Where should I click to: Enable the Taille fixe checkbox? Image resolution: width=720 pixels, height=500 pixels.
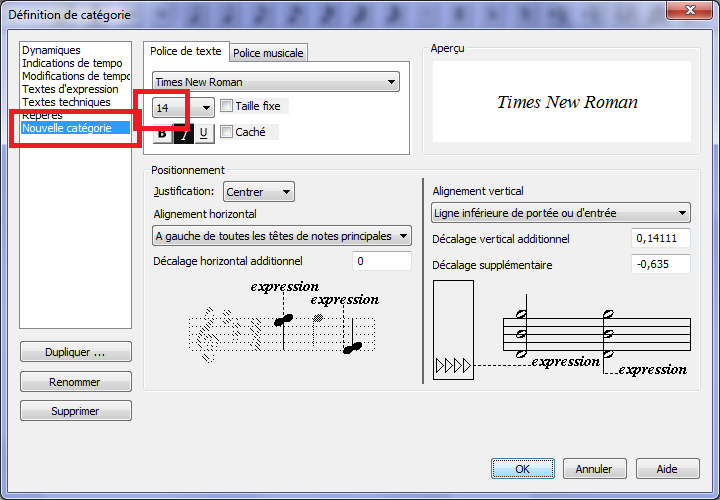[x=227, y=106]
